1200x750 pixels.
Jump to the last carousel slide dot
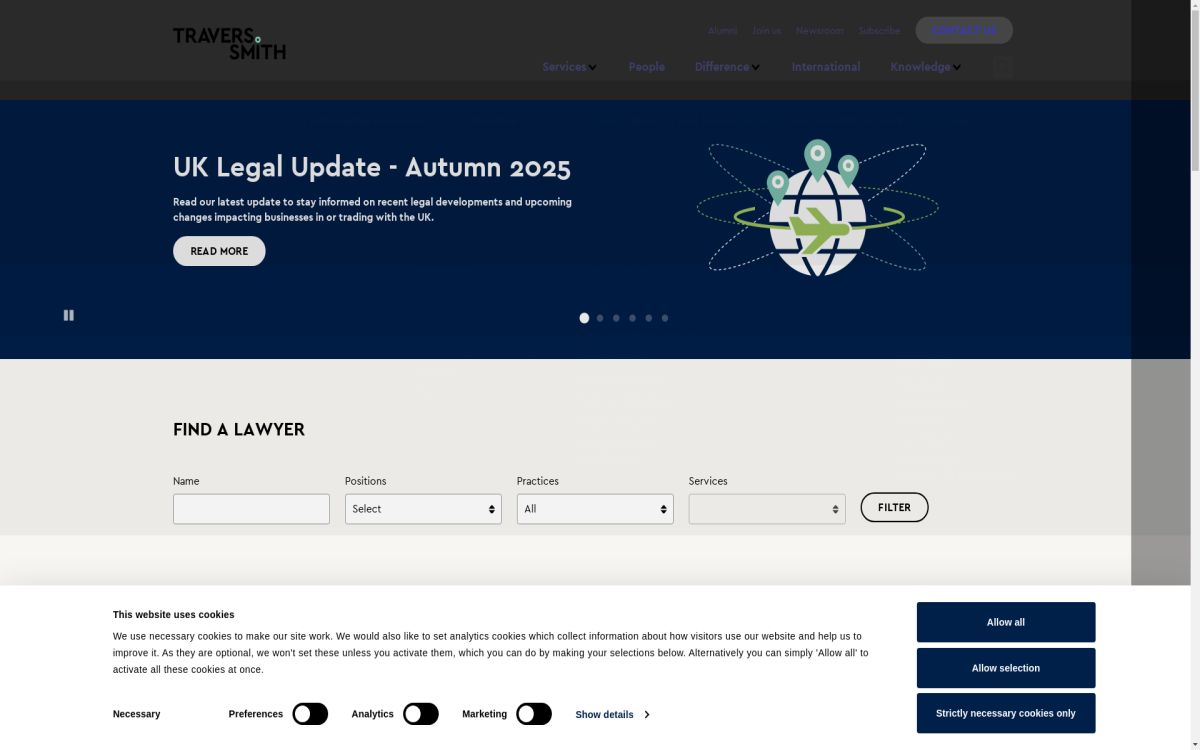click(665, 318)
